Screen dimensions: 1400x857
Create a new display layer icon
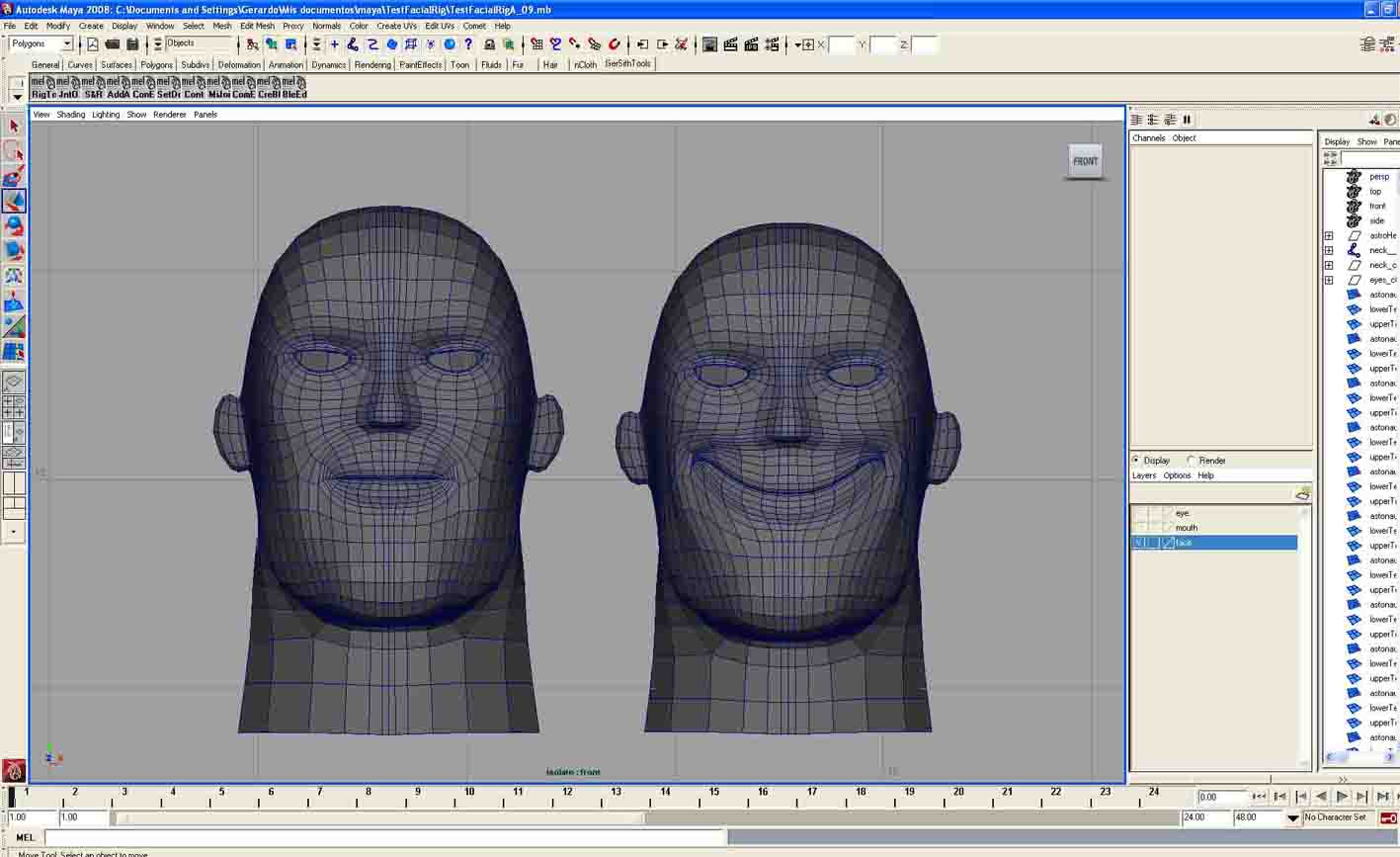point(1302,493)
